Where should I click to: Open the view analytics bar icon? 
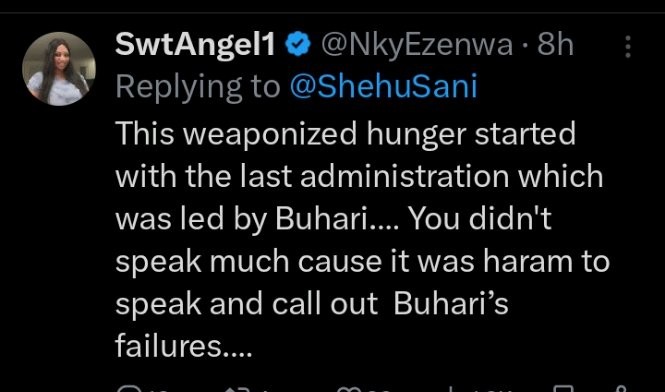[x=452, y=389]
